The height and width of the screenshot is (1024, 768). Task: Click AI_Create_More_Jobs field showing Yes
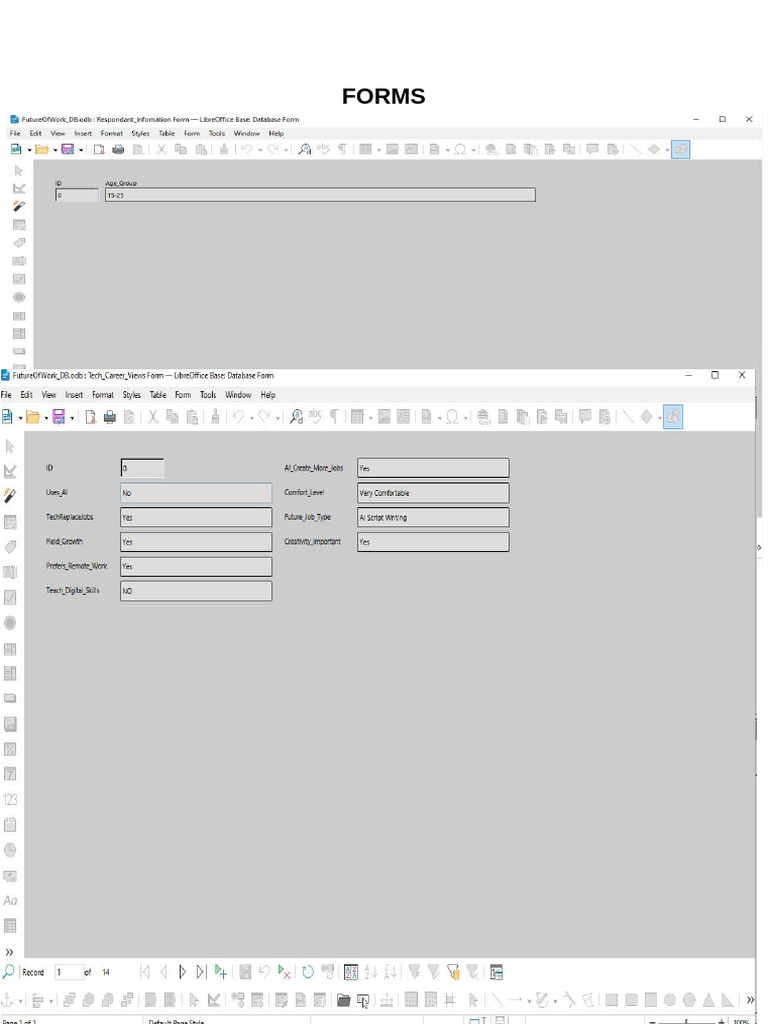tap(433, 468)
